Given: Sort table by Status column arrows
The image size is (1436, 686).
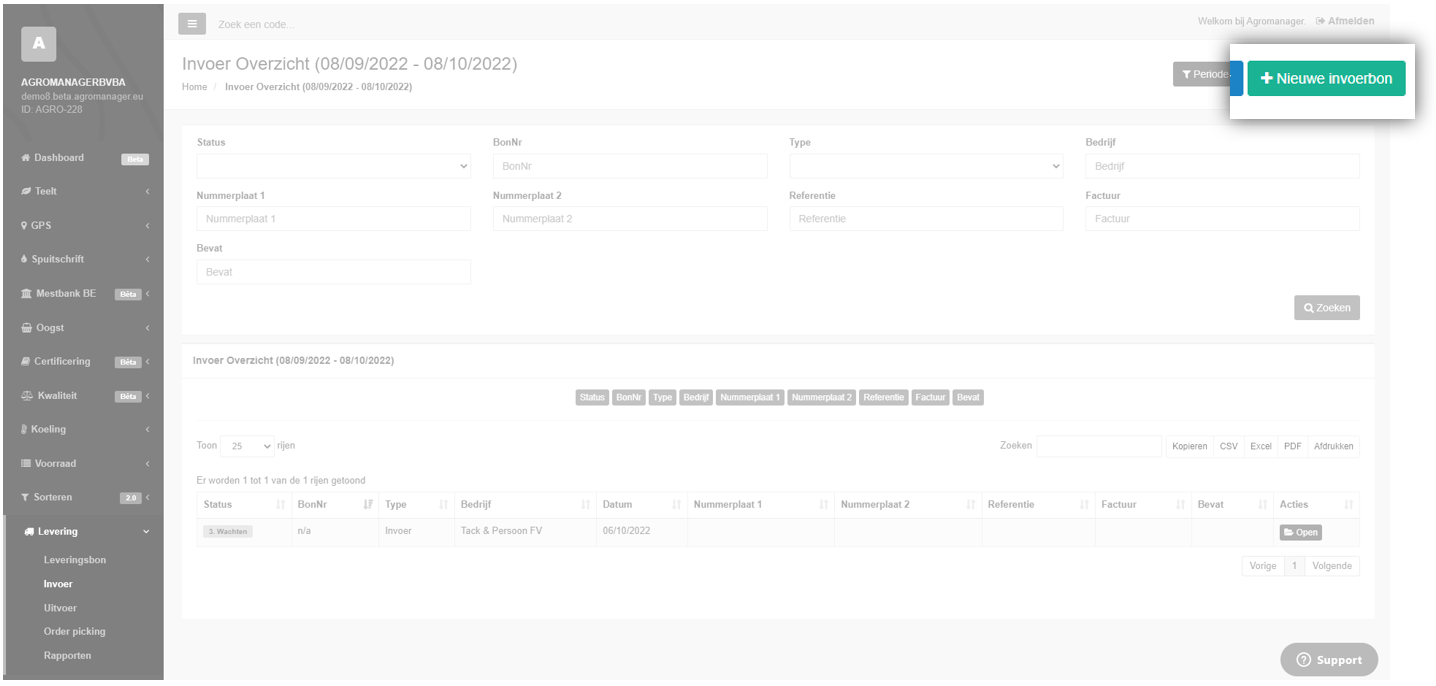Looking at the screenshot, I should 280,505.
